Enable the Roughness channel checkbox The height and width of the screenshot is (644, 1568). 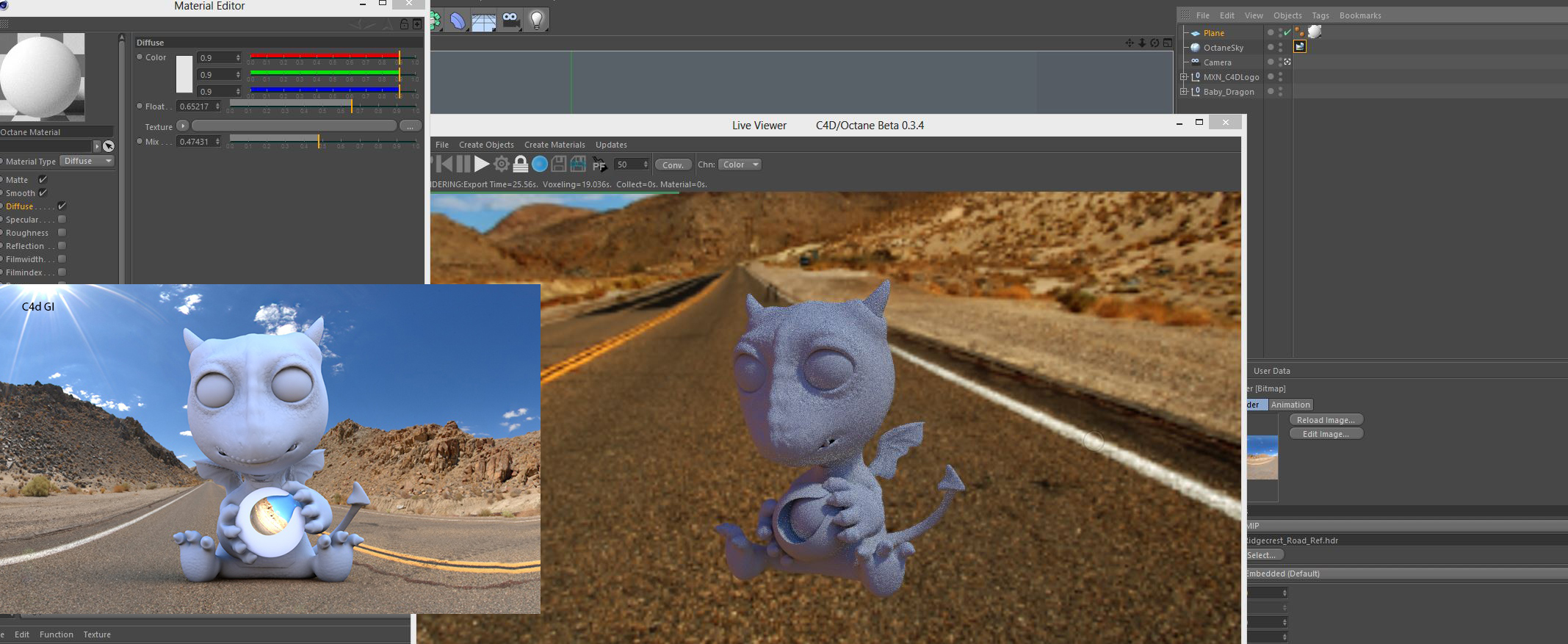[x=62, y=232]
